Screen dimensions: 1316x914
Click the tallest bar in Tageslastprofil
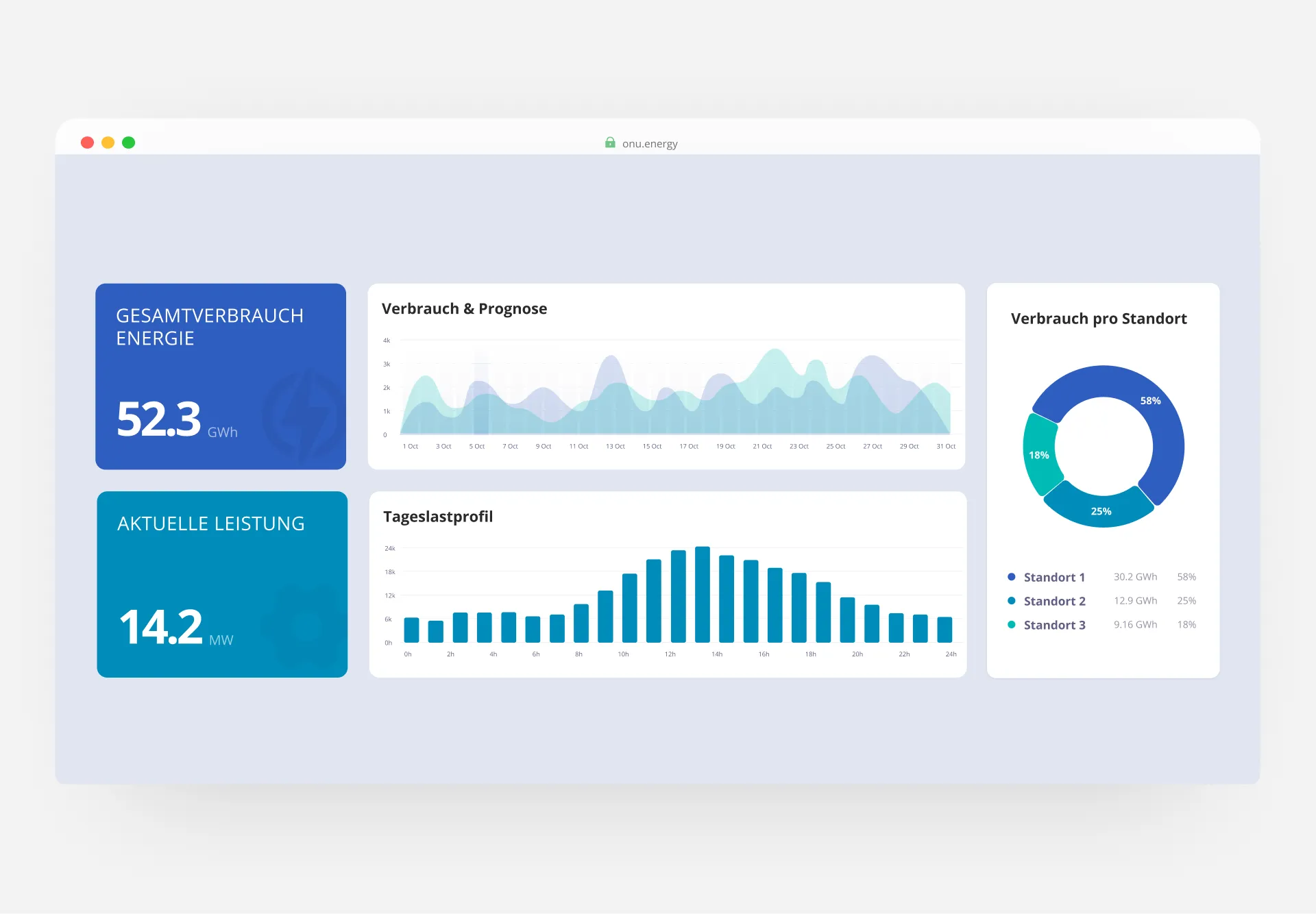(x=702, y=596)
